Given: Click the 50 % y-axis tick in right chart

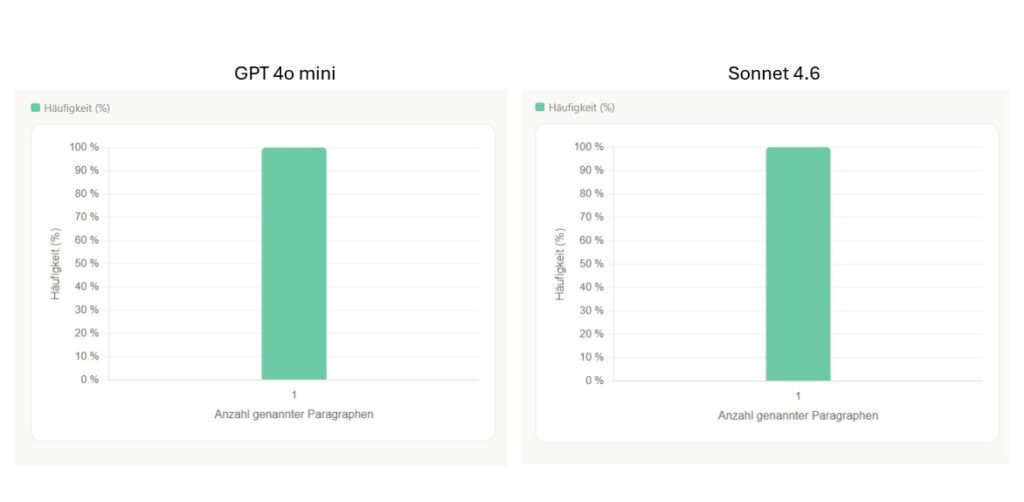Looking at the screenshot, I should (590, 264).
